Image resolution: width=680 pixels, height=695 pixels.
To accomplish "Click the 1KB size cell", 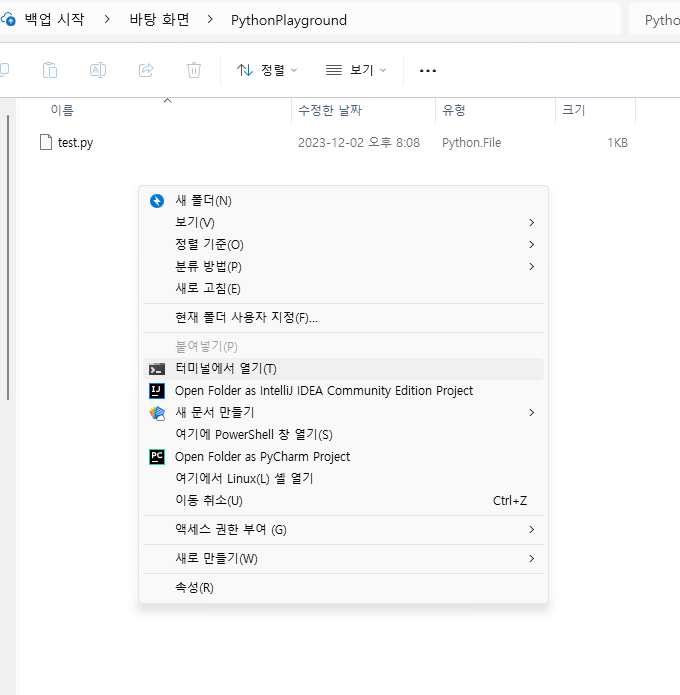I will [x=617, y=143].
